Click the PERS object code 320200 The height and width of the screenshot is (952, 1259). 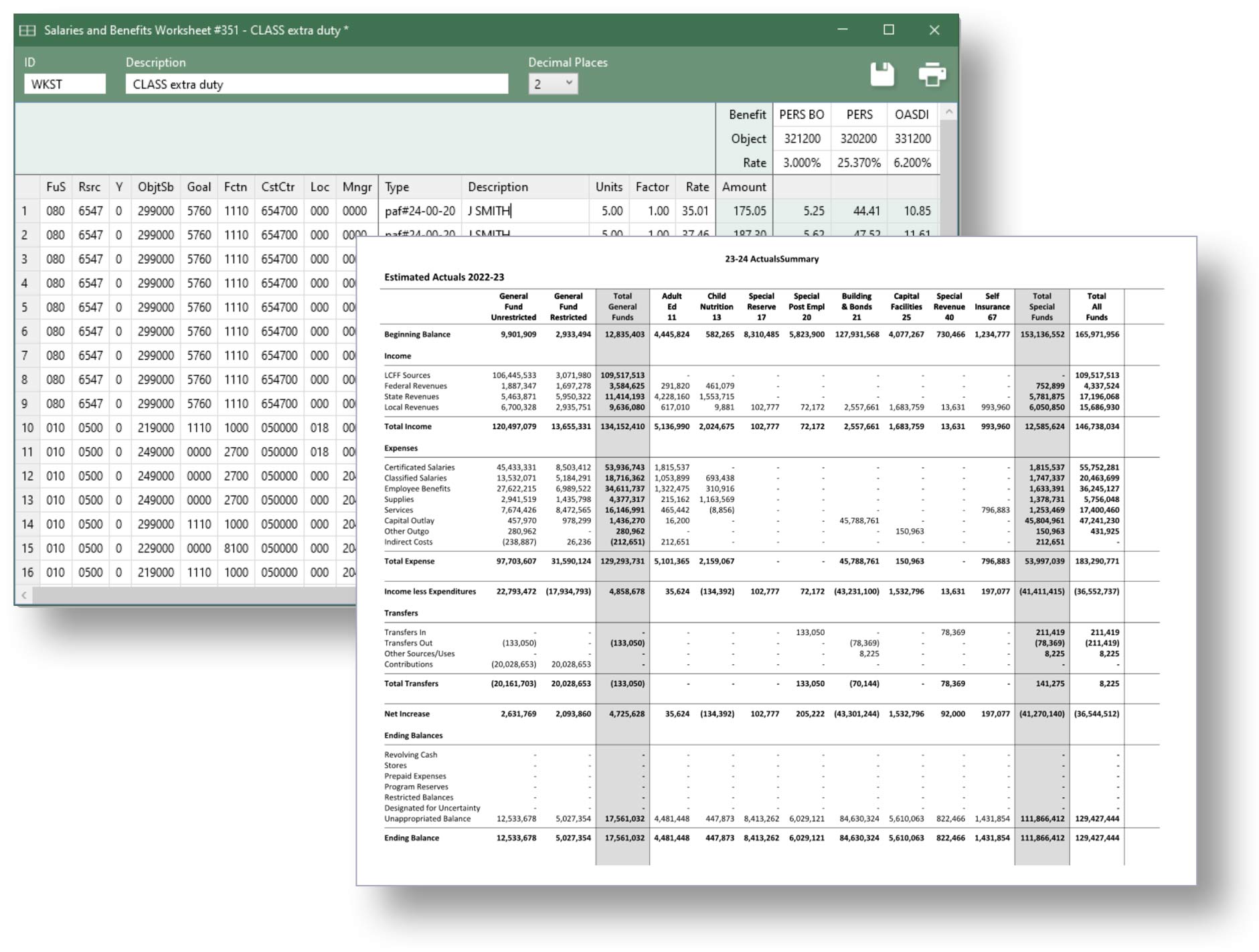[x=858, y=139]
